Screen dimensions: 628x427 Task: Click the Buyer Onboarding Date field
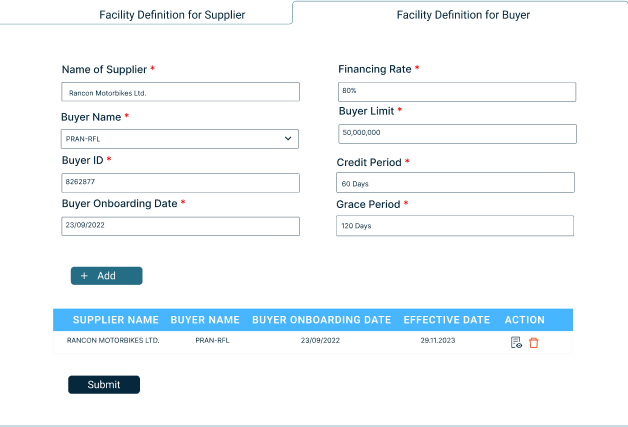tap(180, 226)
